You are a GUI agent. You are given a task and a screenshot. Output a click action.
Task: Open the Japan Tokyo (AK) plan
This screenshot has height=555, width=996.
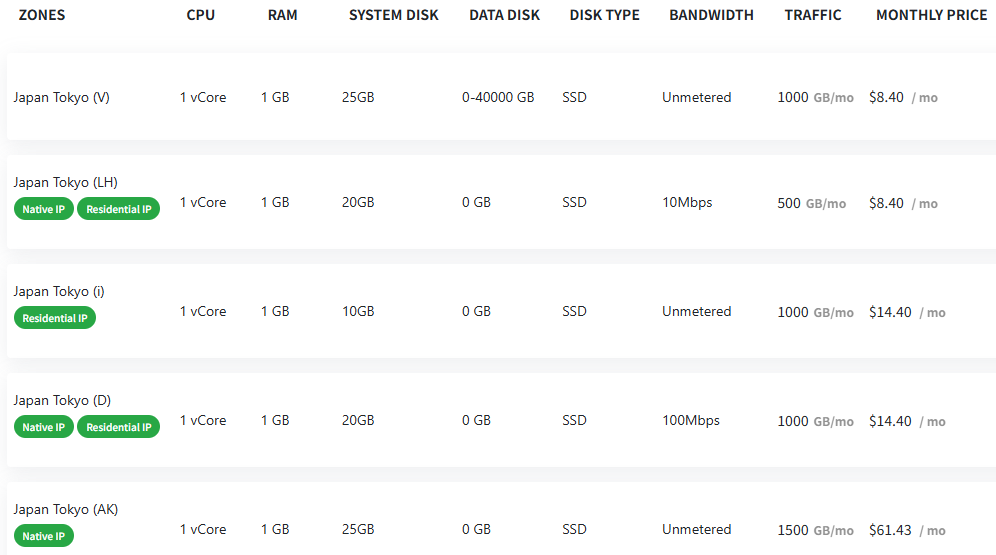point(66,509)
